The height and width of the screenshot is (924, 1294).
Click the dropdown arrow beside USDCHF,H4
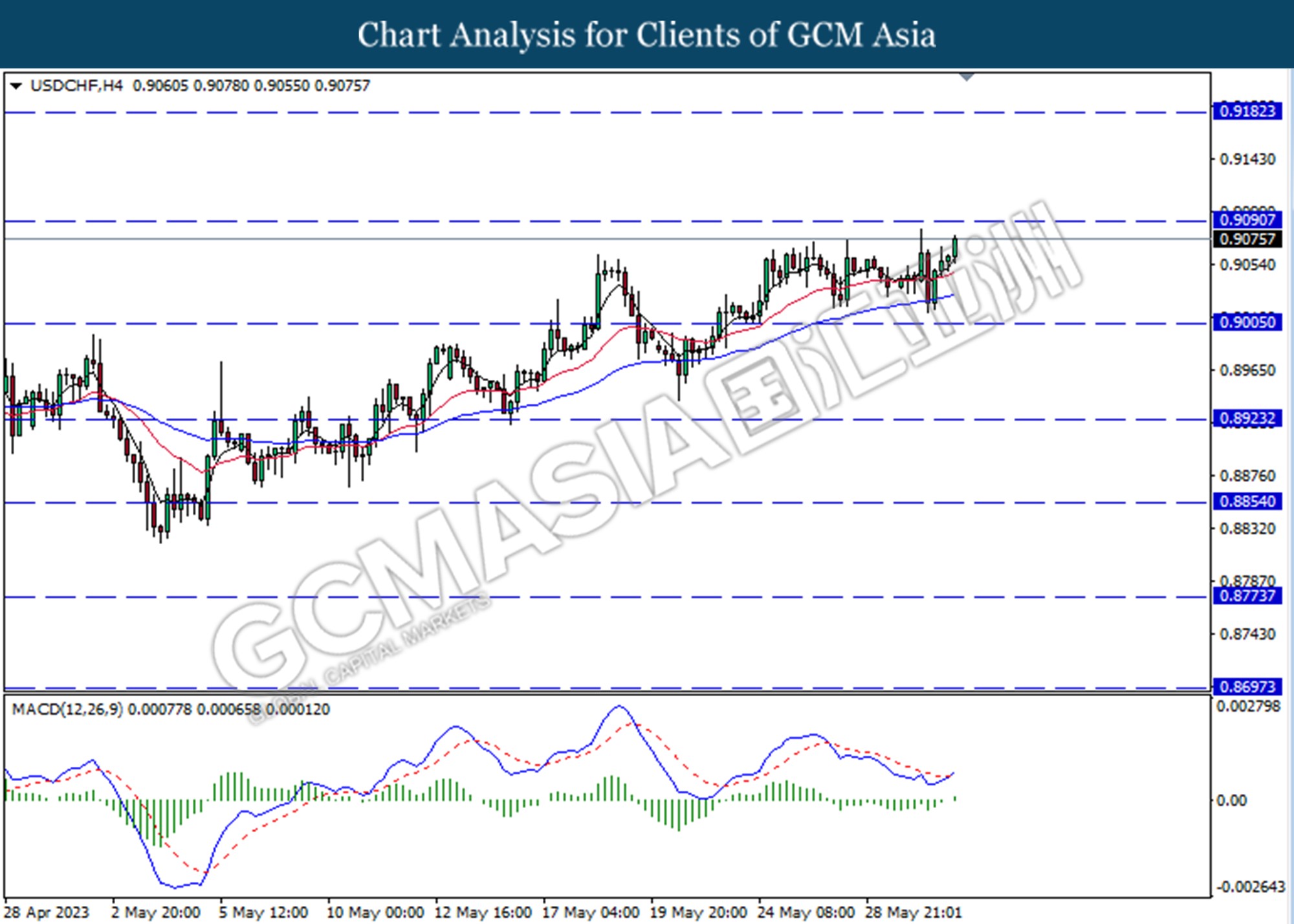16,85
